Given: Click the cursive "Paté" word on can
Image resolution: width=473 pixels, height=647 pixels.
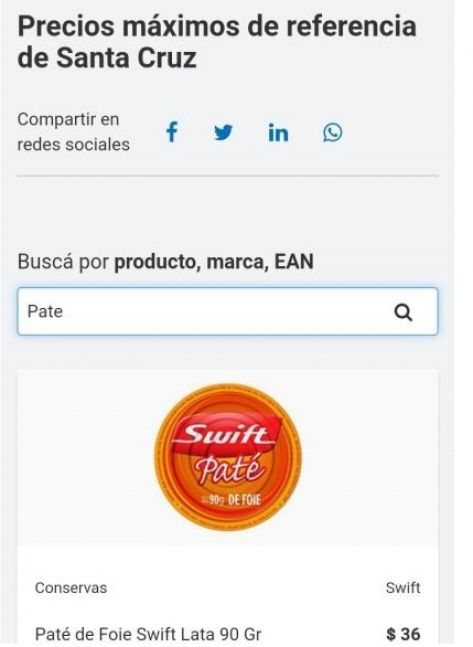Looking at the screenshot, I should [229, 469].
